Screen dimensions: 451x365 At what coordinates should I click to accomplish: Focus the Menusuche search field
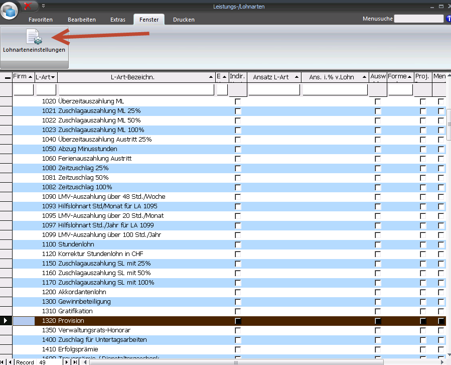coord(419,19)
